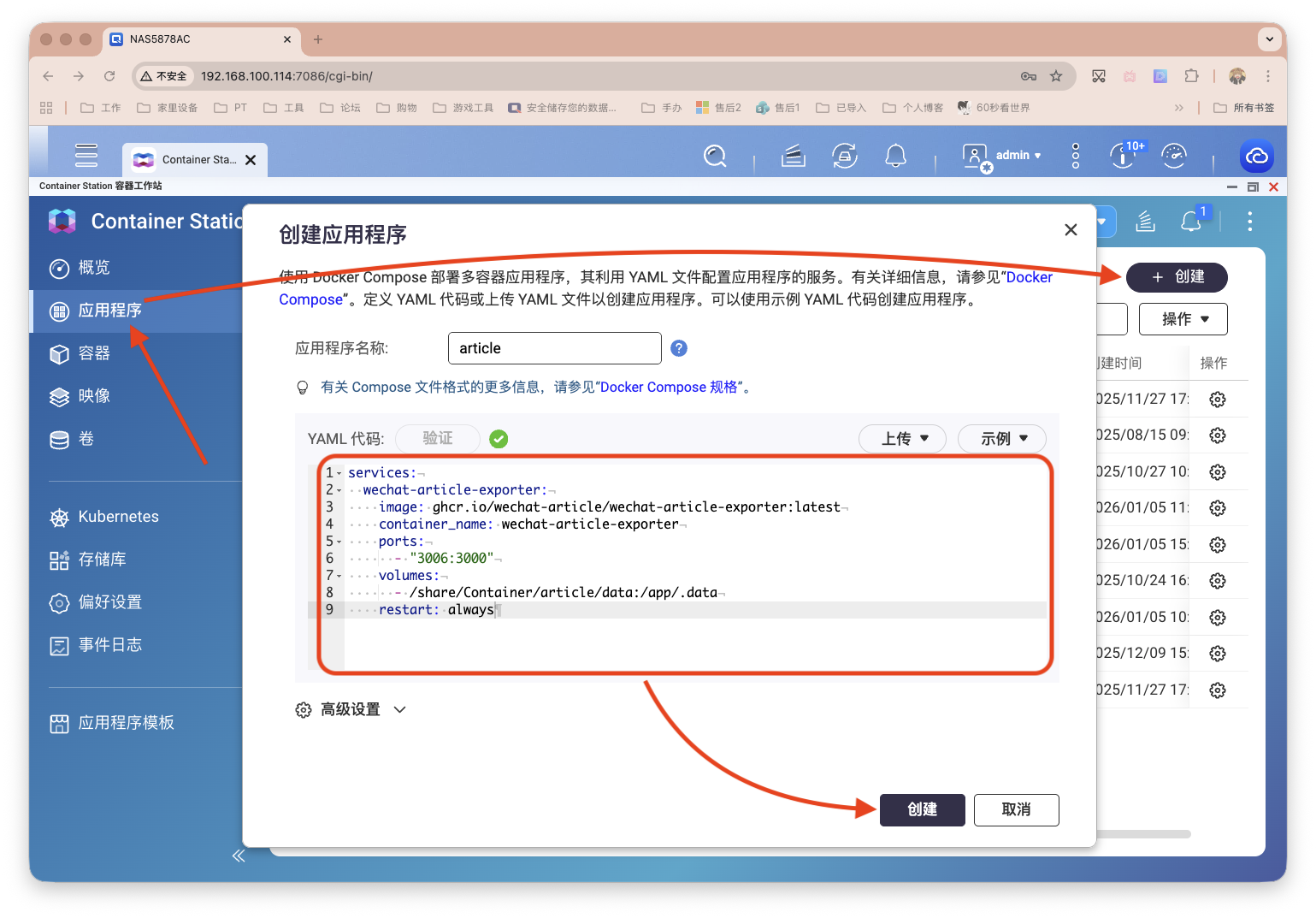View the 事件日志 (Event Logs)

(109, 645)
